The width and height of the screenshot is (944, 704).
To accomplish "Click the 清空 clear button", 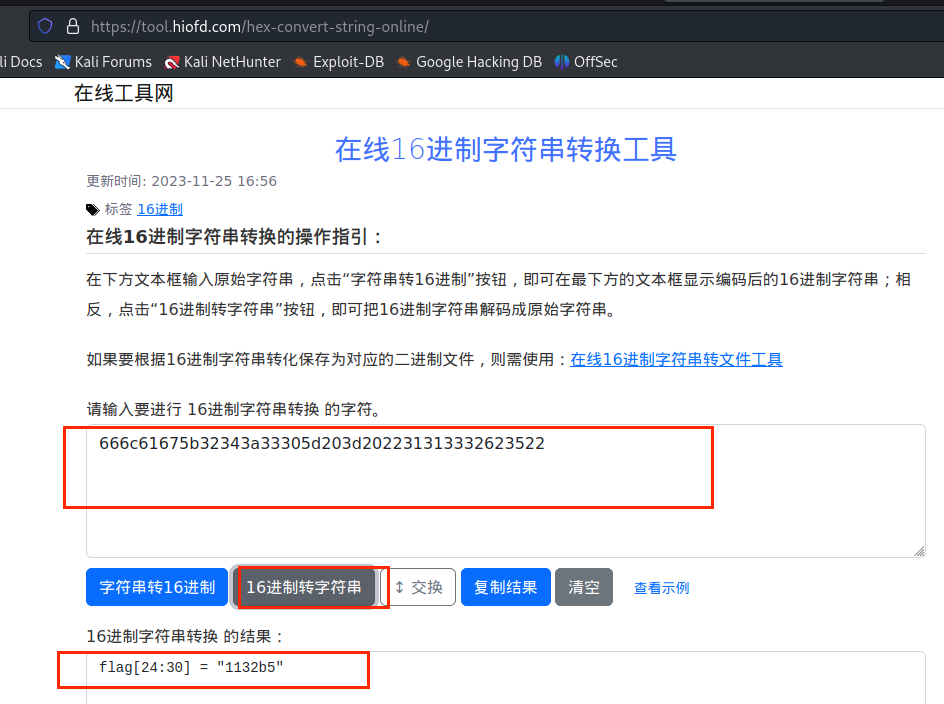I will click(584, 587).
